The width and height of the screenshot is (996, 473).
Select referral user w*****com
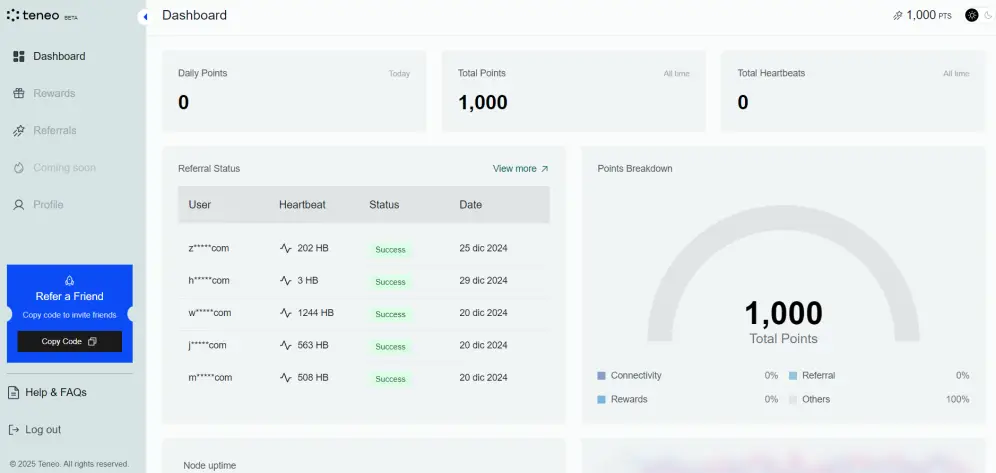coord(210,313)
